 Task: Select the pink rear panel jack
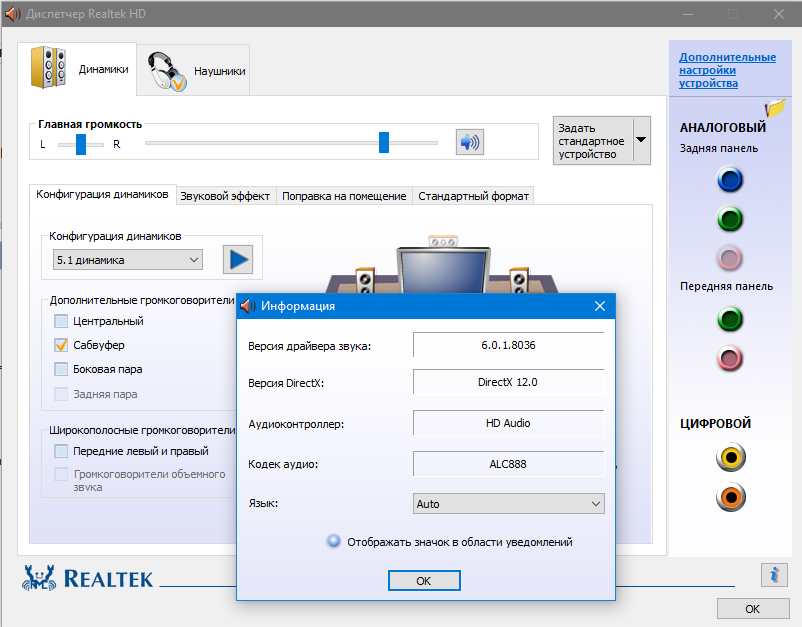730,258
